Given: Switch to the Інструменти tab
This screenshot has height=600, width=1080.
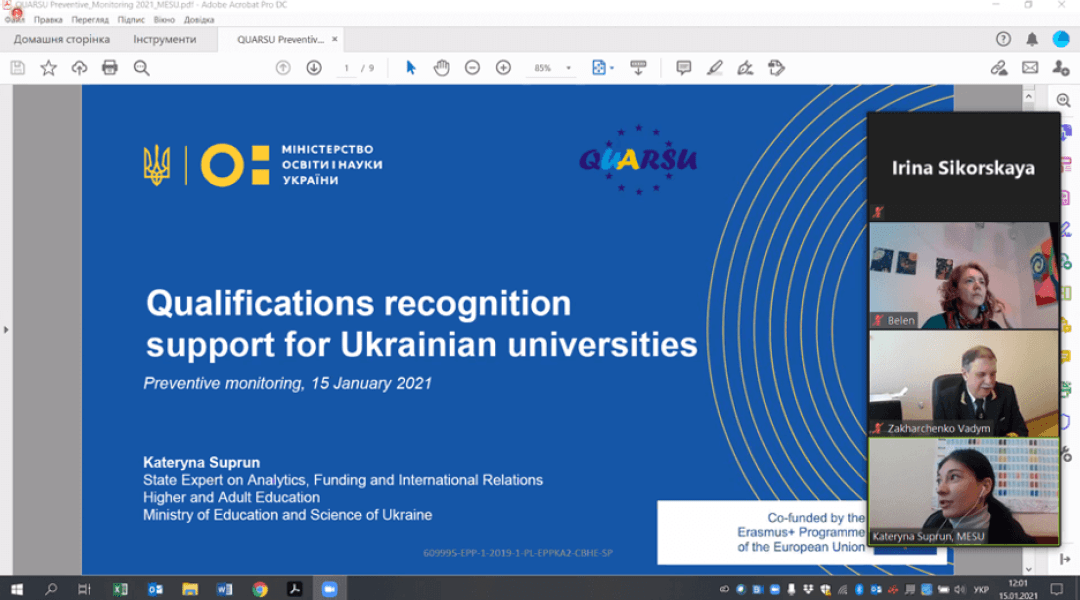Looking at the screenshot, I should coord(165,39).
